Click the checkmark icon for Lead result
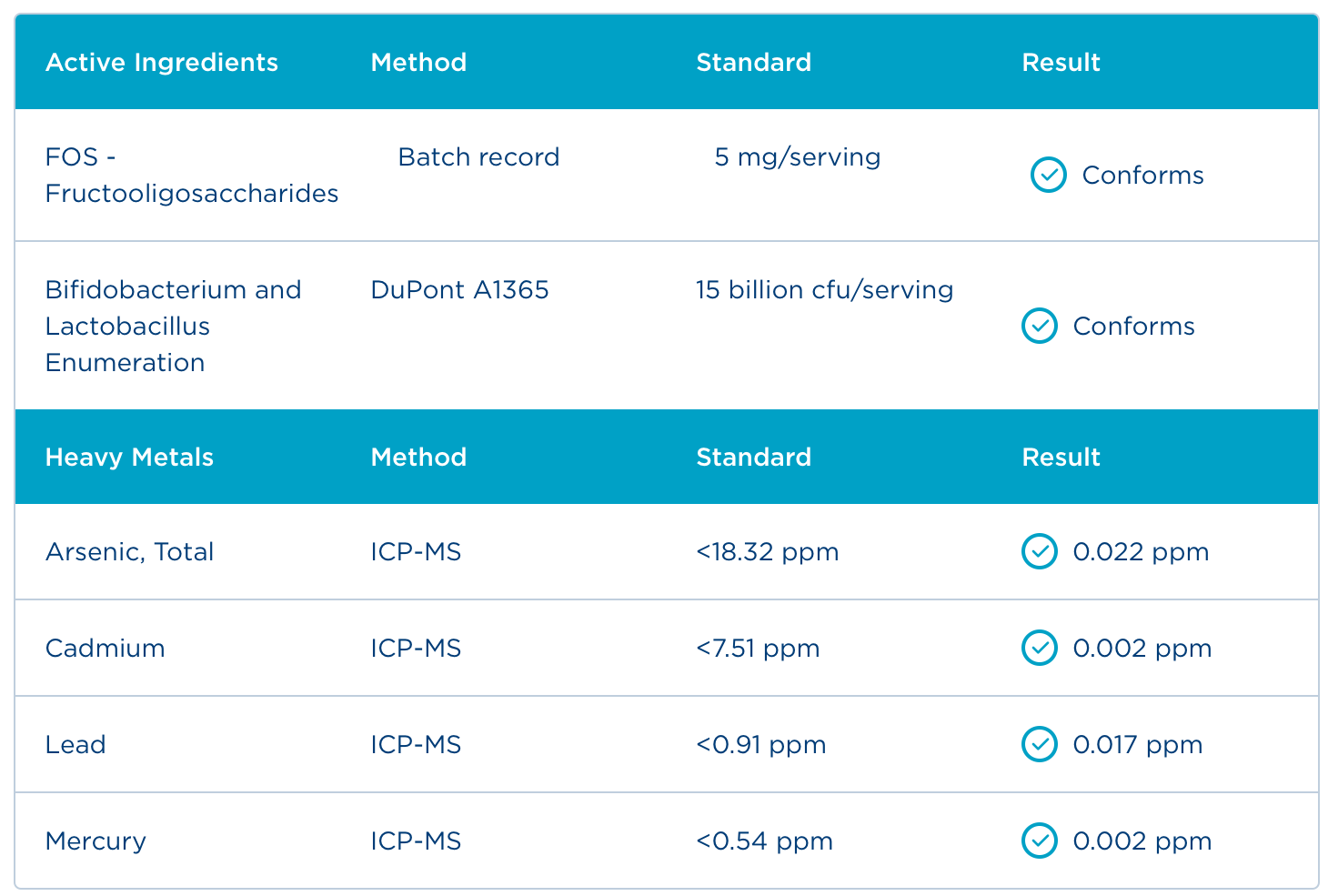The height and width of the screenshot is (896, 1328). coord(1039,744)
